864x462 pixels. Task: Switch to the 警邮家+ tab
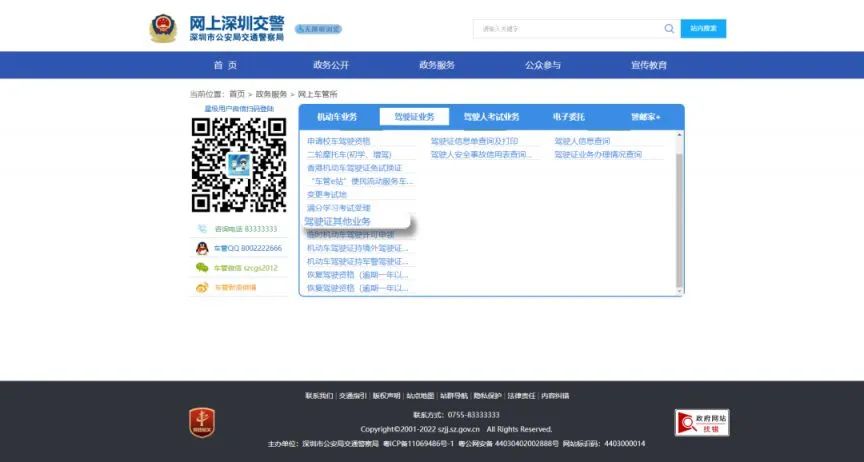pos(646,117)
